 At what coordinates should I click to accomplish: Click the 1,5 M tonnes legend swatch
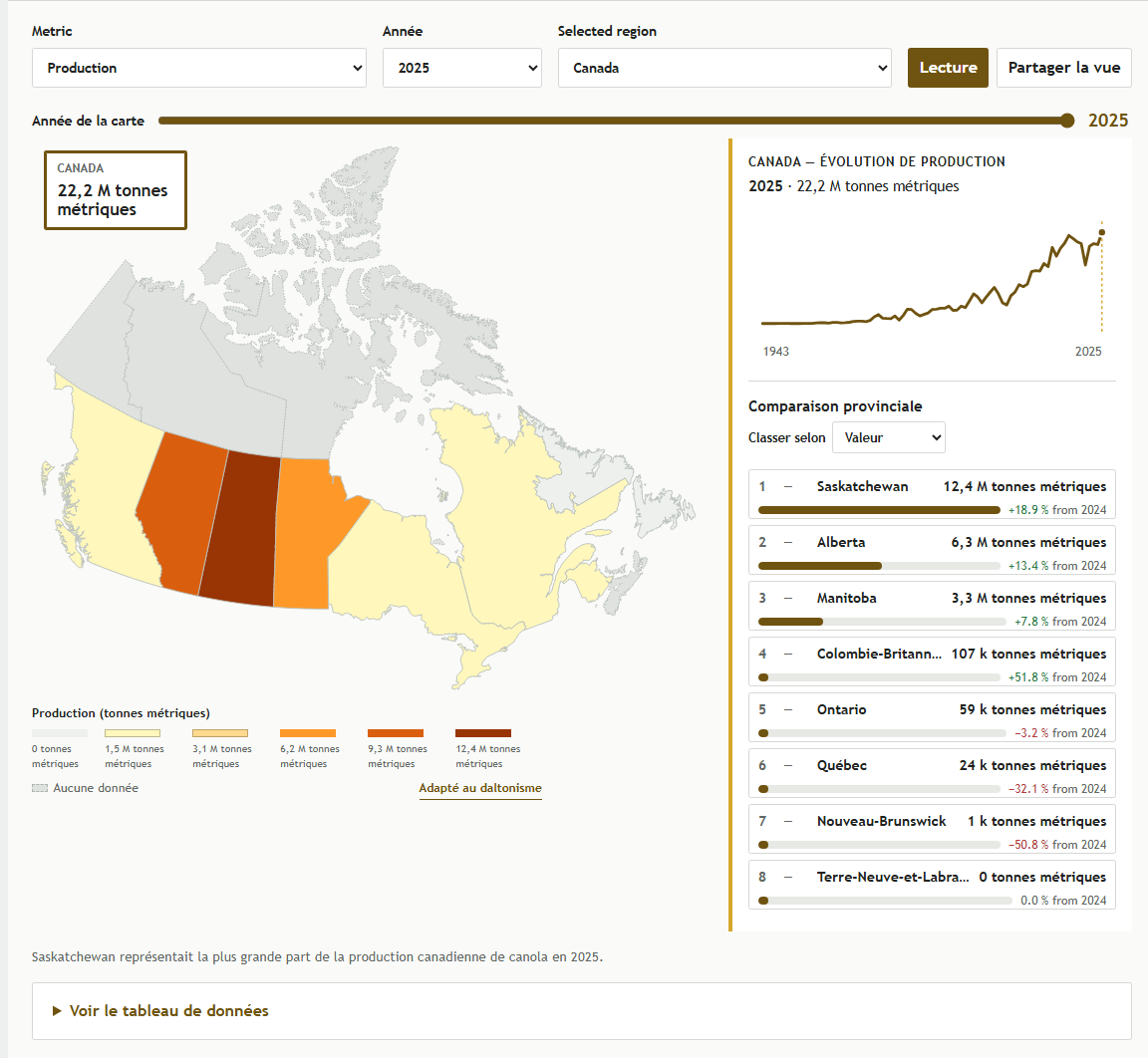point(133,733)
